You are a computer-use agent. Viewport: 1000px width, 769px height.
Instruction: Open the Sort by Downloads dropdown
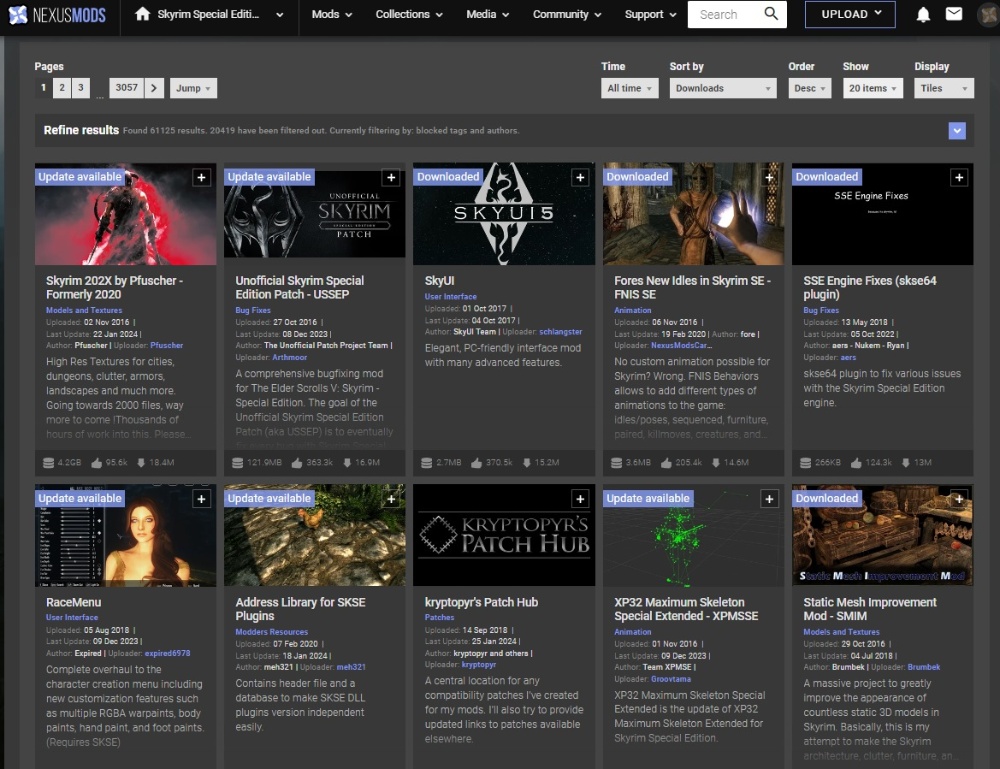tap(723, 88)
